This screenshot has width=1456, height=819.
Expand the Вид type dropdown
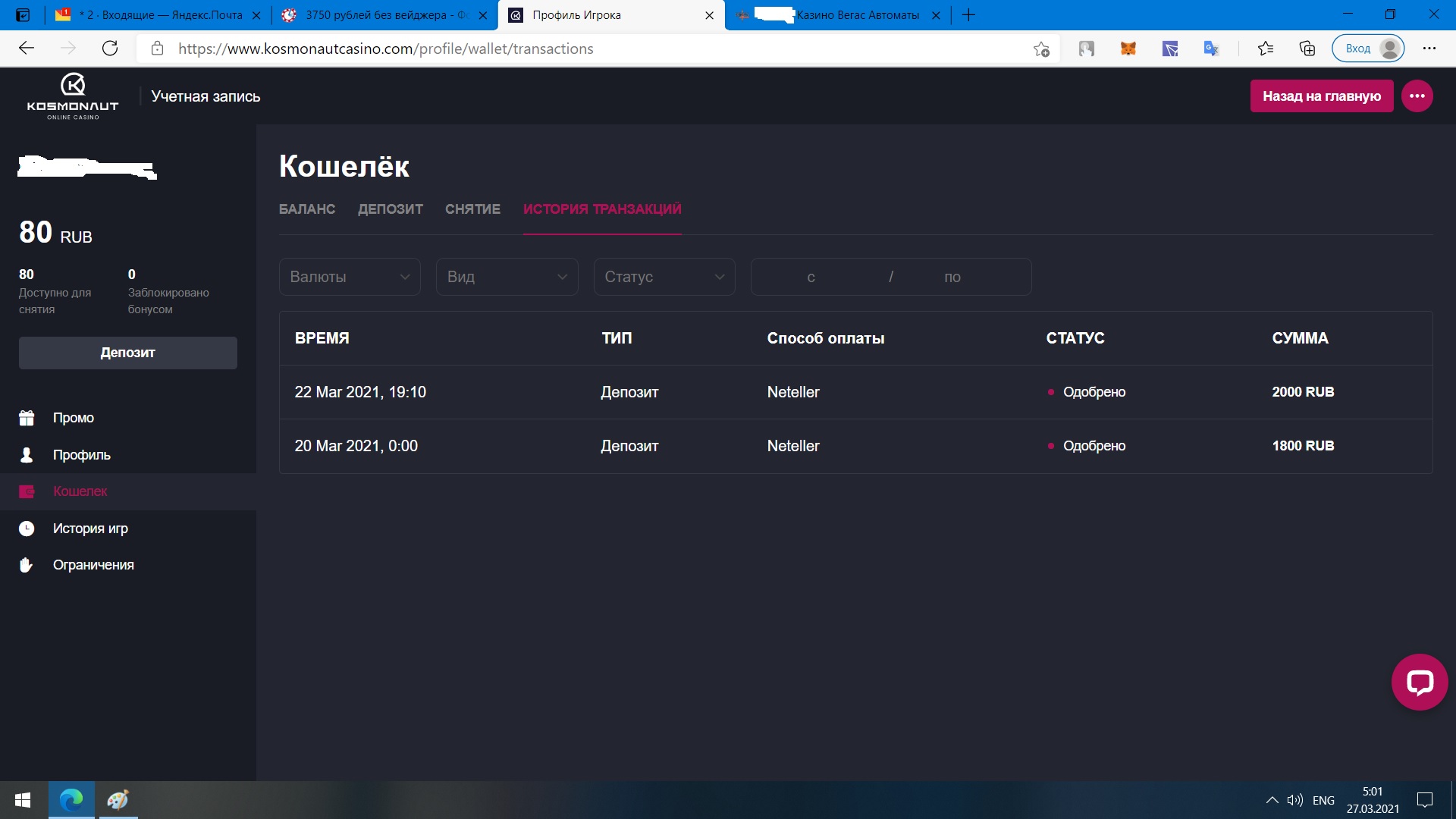coord(507,277)
